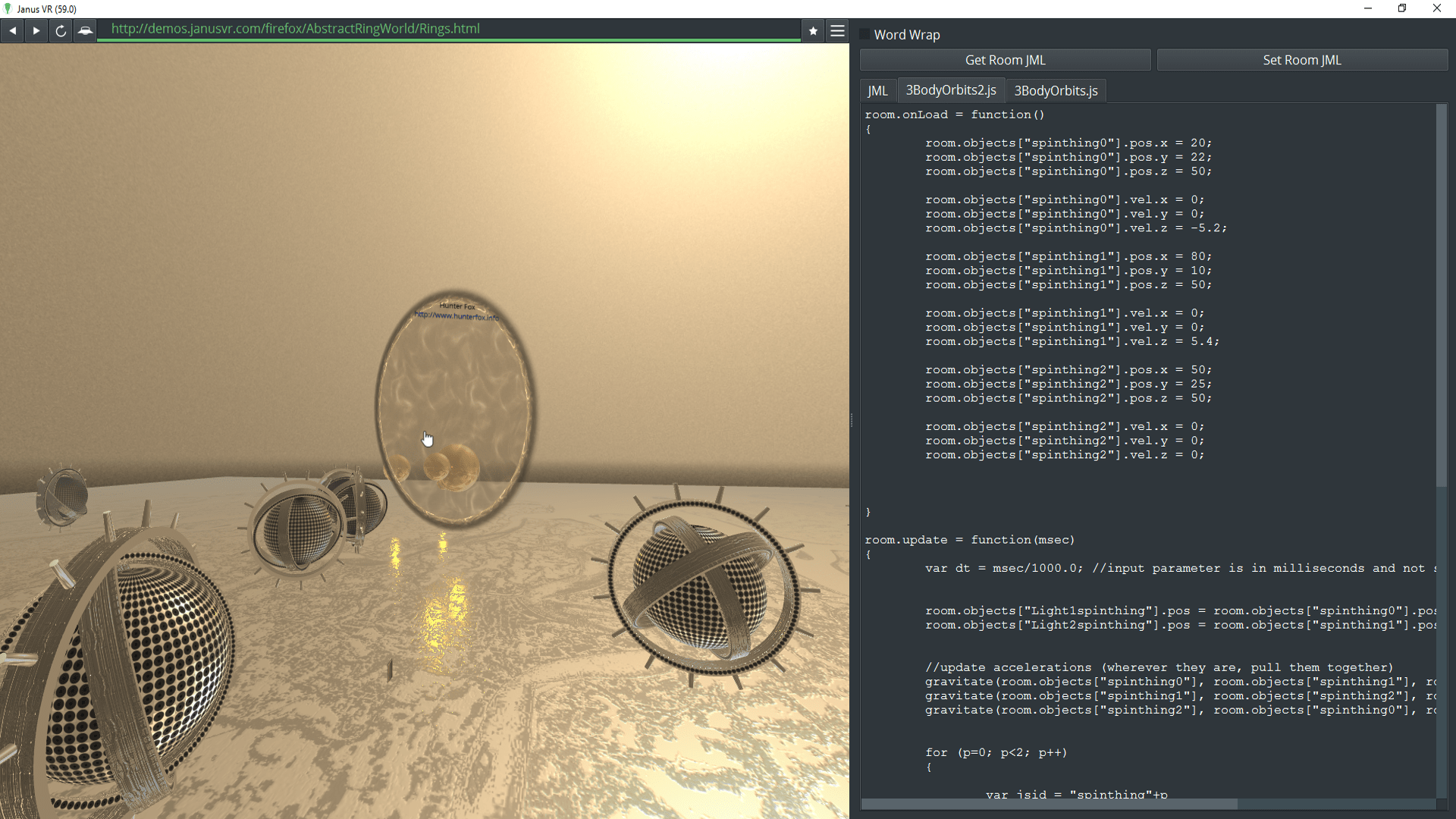Image resolution: width=1456 pixels, height=819 pixels.
Task: Click the Janus VR logo in the title bar
Action: pyautogui.click(x=8, y=8)
